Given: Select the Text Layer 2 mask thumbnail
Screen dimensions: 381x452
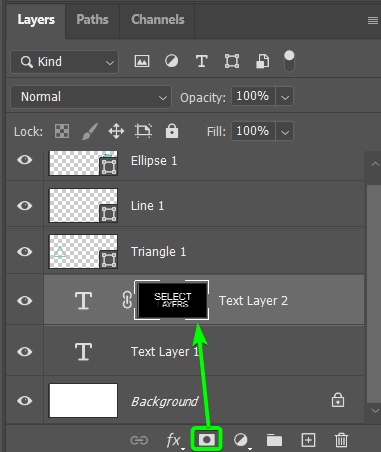Looking at the screenshot, I should pos(172,300).
